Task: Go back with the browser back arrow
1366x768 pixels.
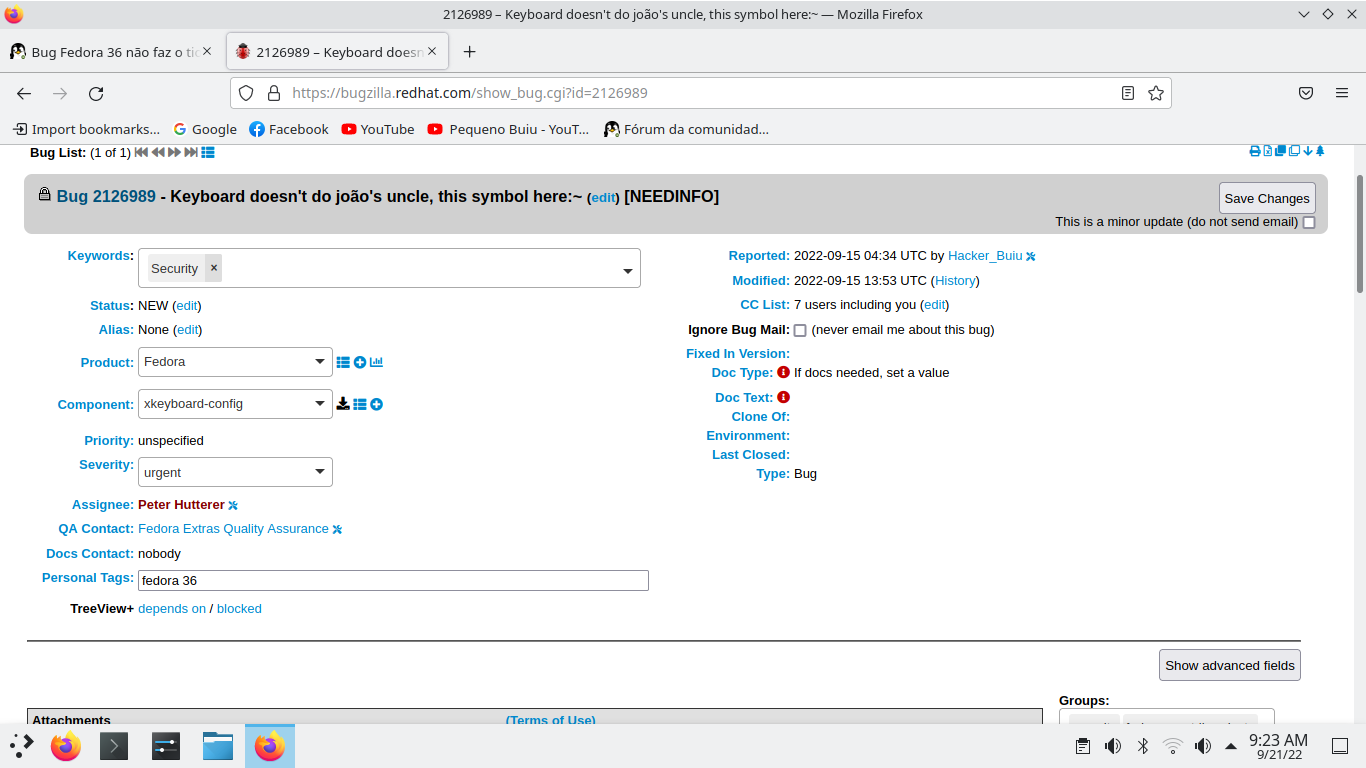Action: [x=24, y=93]
